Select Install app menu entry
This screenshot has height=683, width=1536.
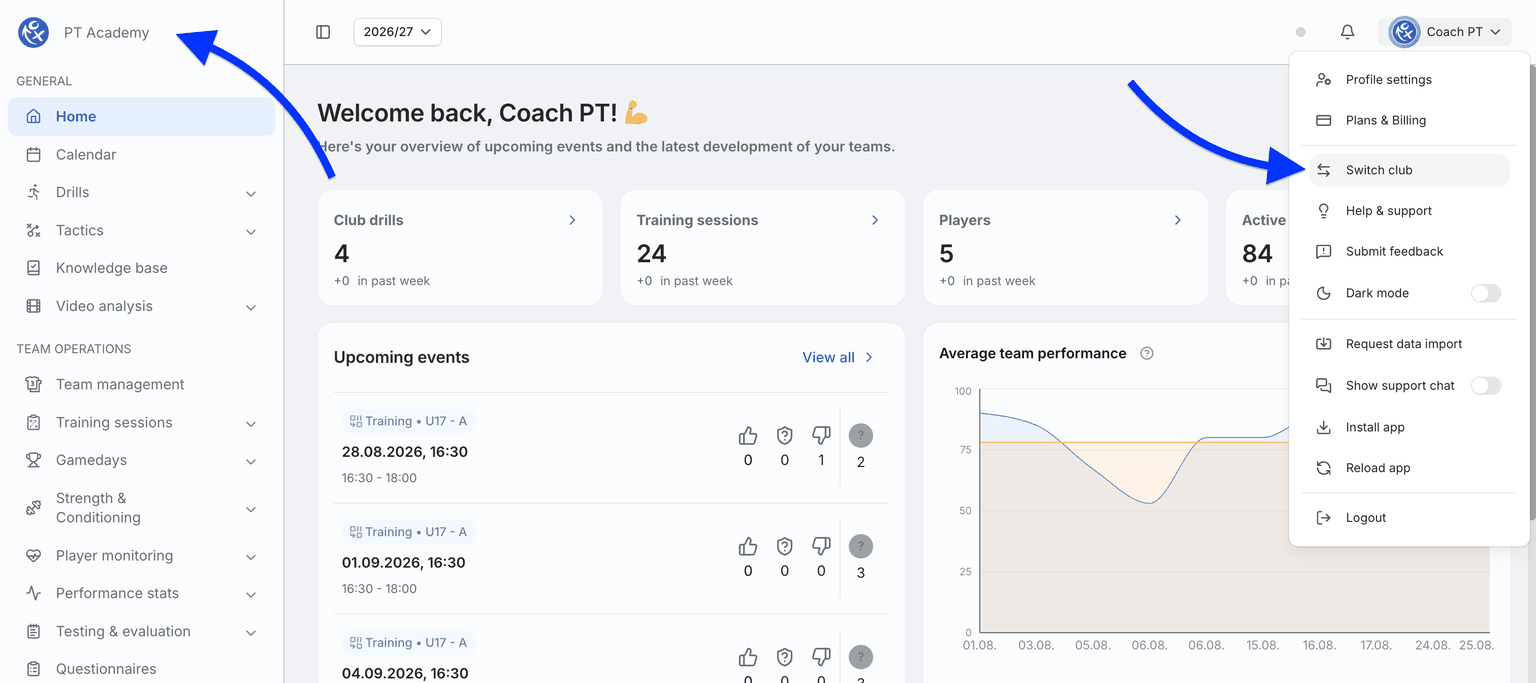(x=1409, y=427)
